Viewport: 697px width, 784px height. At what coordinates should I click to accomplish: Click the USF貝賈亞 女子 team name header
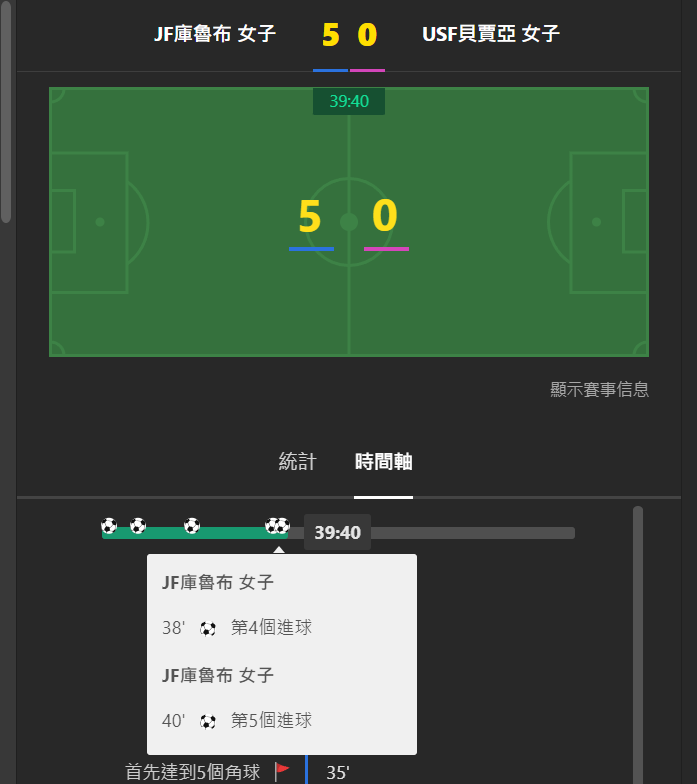click(490, 34)
